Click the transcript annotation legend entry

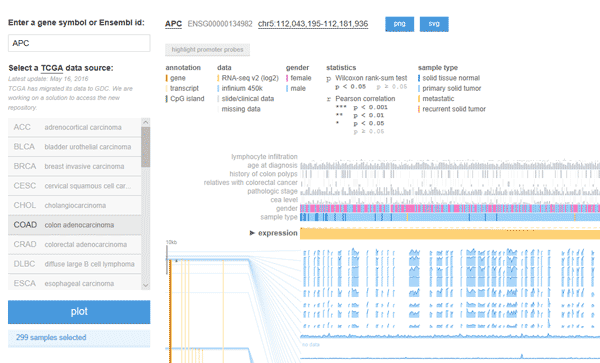(182, 88)
